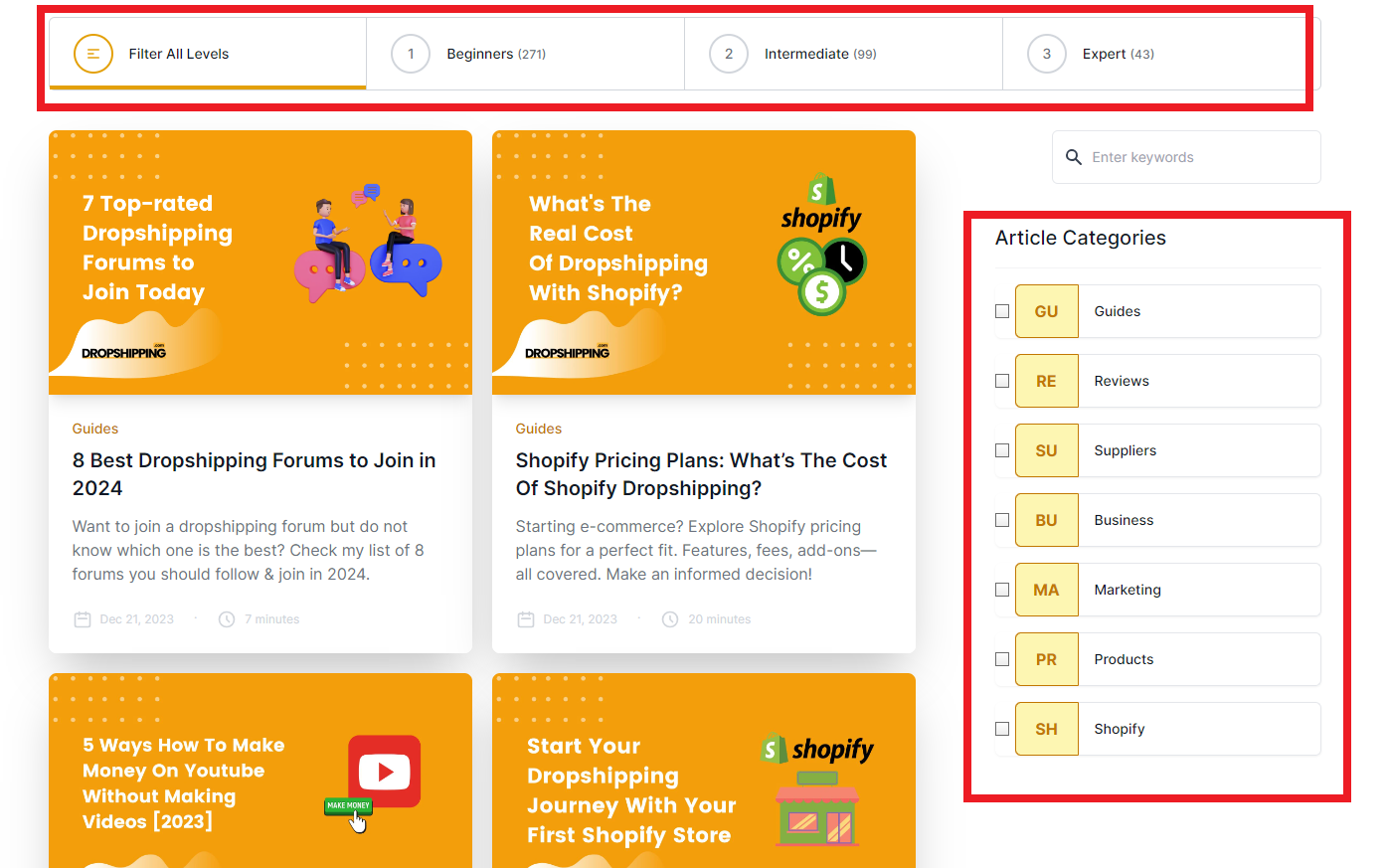This screenshot has width=1388, height=868.
Task: Click the '20 minutes' read time text
Action: click(720, 619)
